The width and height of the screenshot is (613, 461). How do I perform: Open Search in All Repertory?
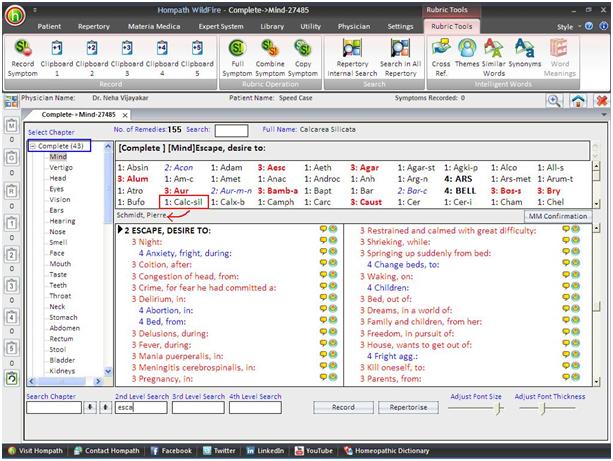tap(400, 48)
